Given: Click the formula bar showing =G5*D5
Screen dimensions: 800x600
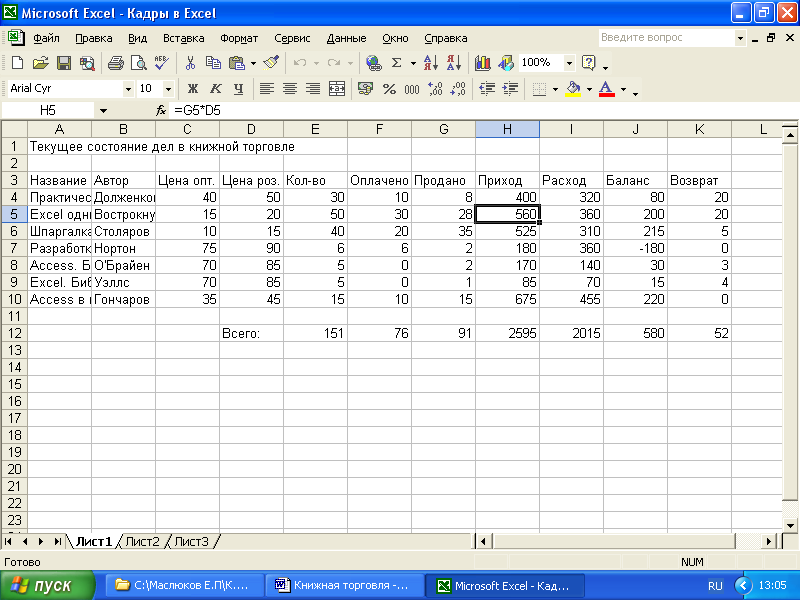Looking at the screenshot, I should point(483,110).
